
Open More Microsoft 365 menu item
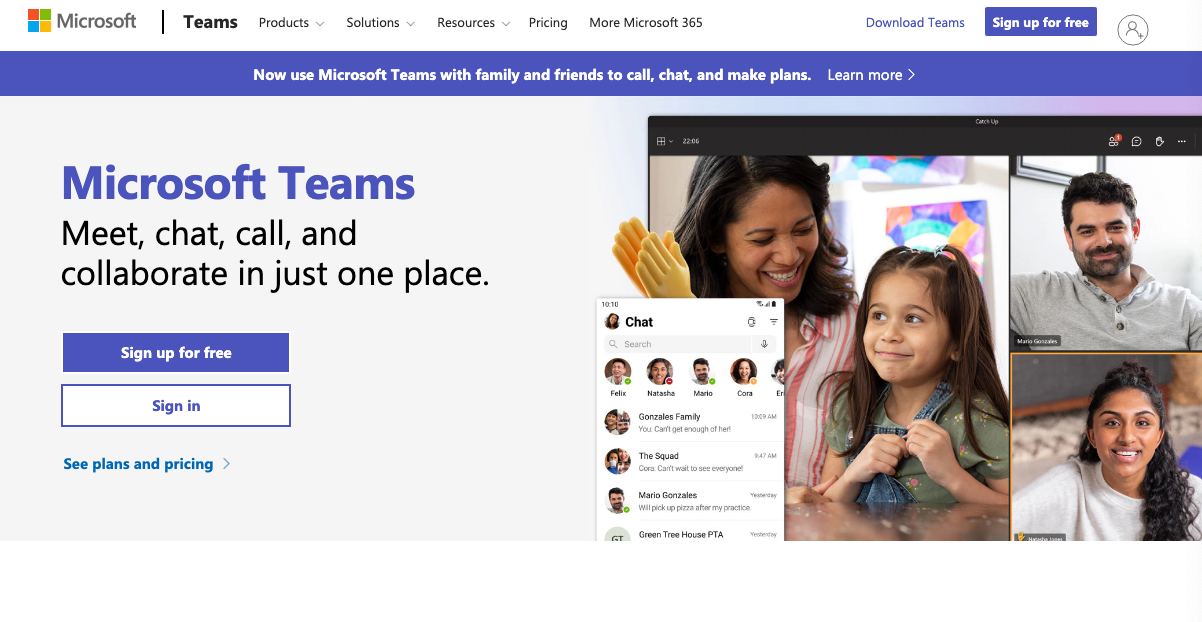click(x=645, y=23)
